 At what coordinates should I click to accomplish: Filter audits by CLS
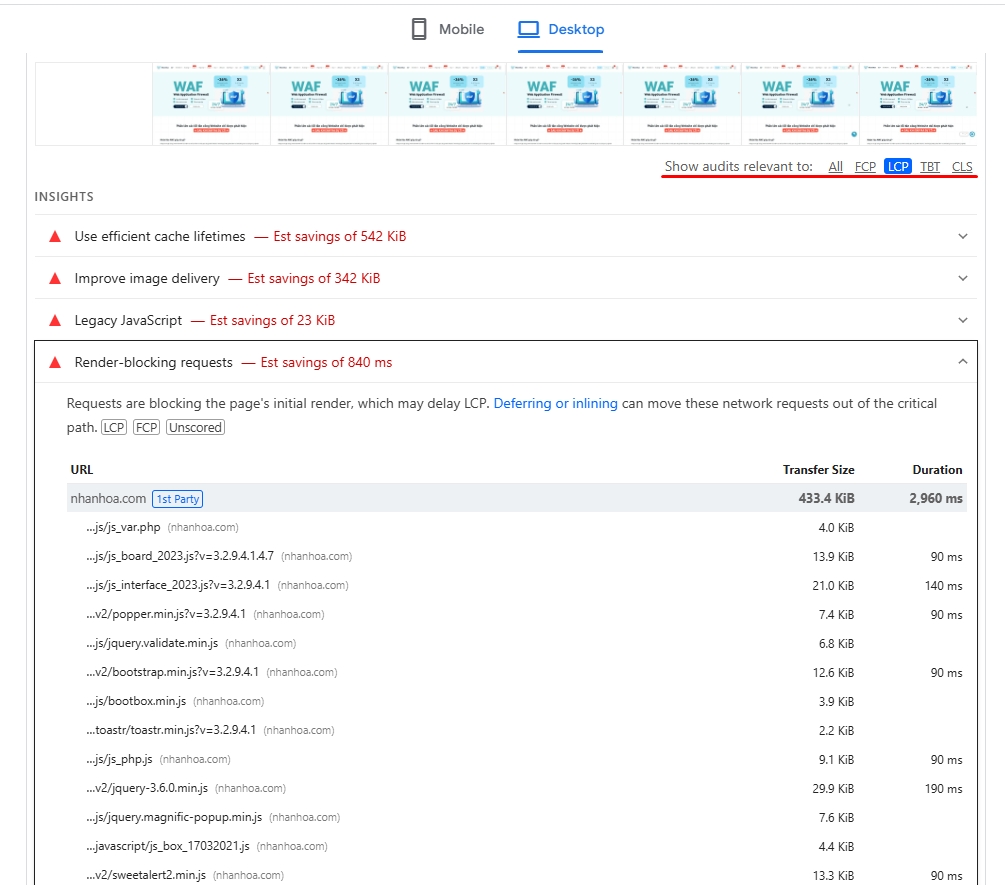(x=962, y=167)
